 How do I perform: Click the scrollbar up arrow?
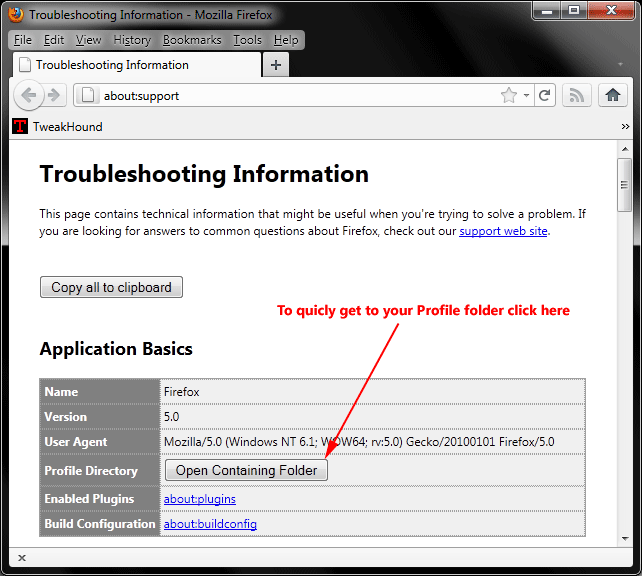(625, 149)
